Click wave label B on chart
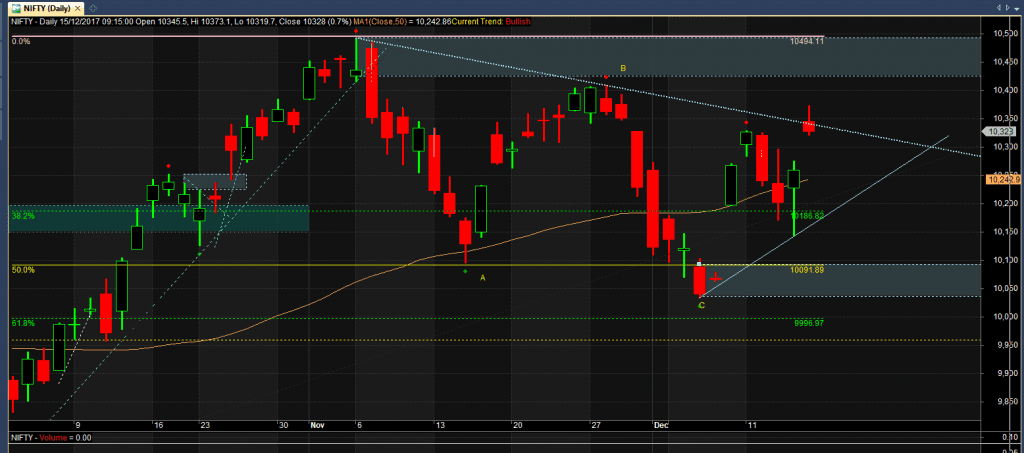Screen dimensions: 1024x453 pos(623,68)
